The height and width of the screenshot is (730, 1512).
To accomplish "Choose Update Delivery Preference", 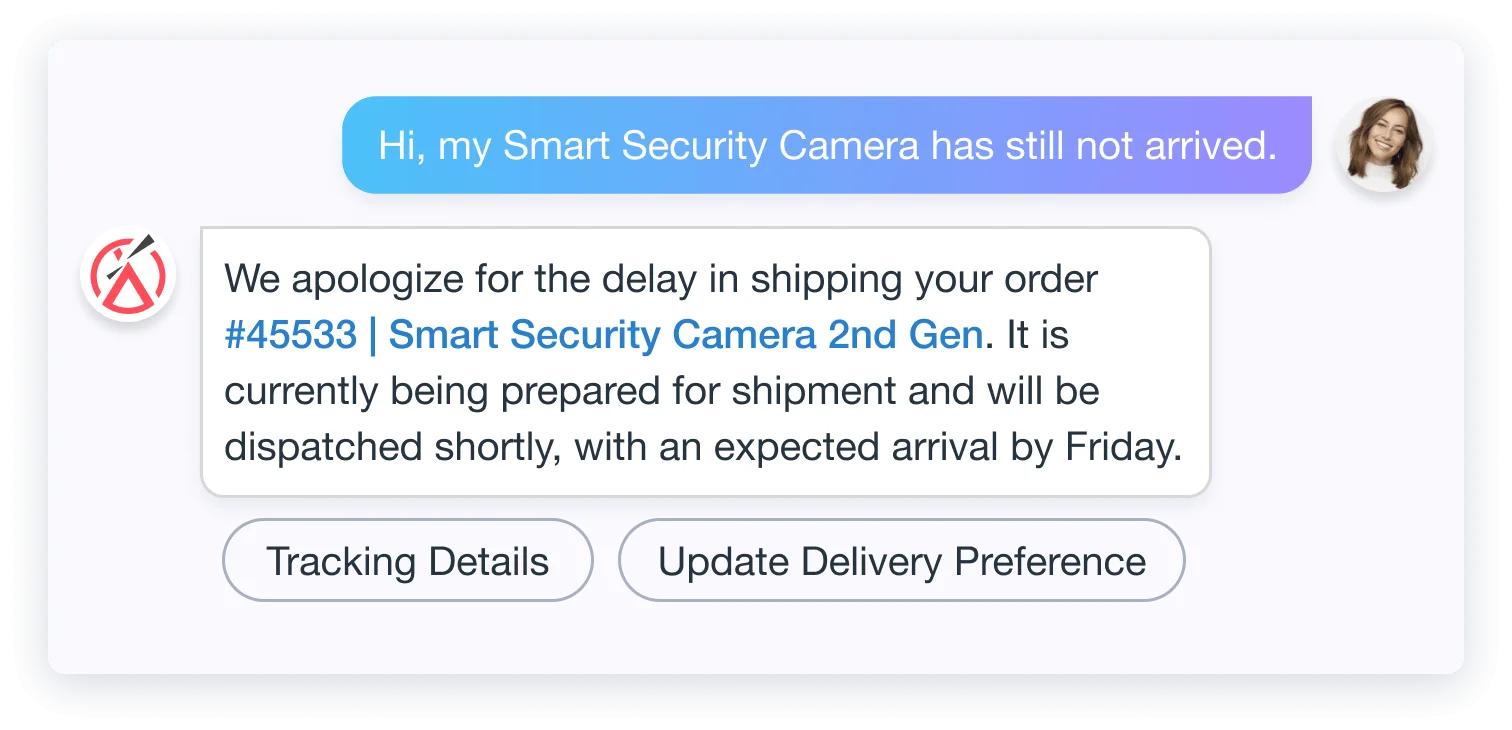I will click(901, 560).
